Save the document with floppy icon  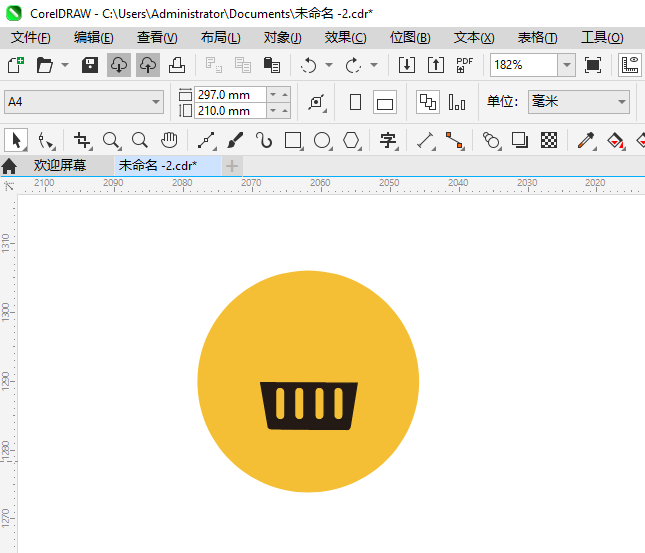pyautogui.click(x=90, y=65)
